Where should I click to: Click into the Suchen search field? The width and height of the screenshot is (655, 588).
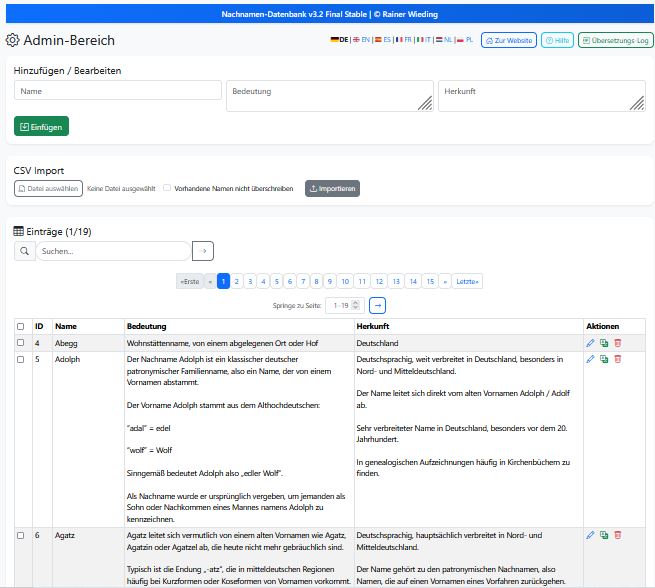pyautogui.click(x=114, y=251)
